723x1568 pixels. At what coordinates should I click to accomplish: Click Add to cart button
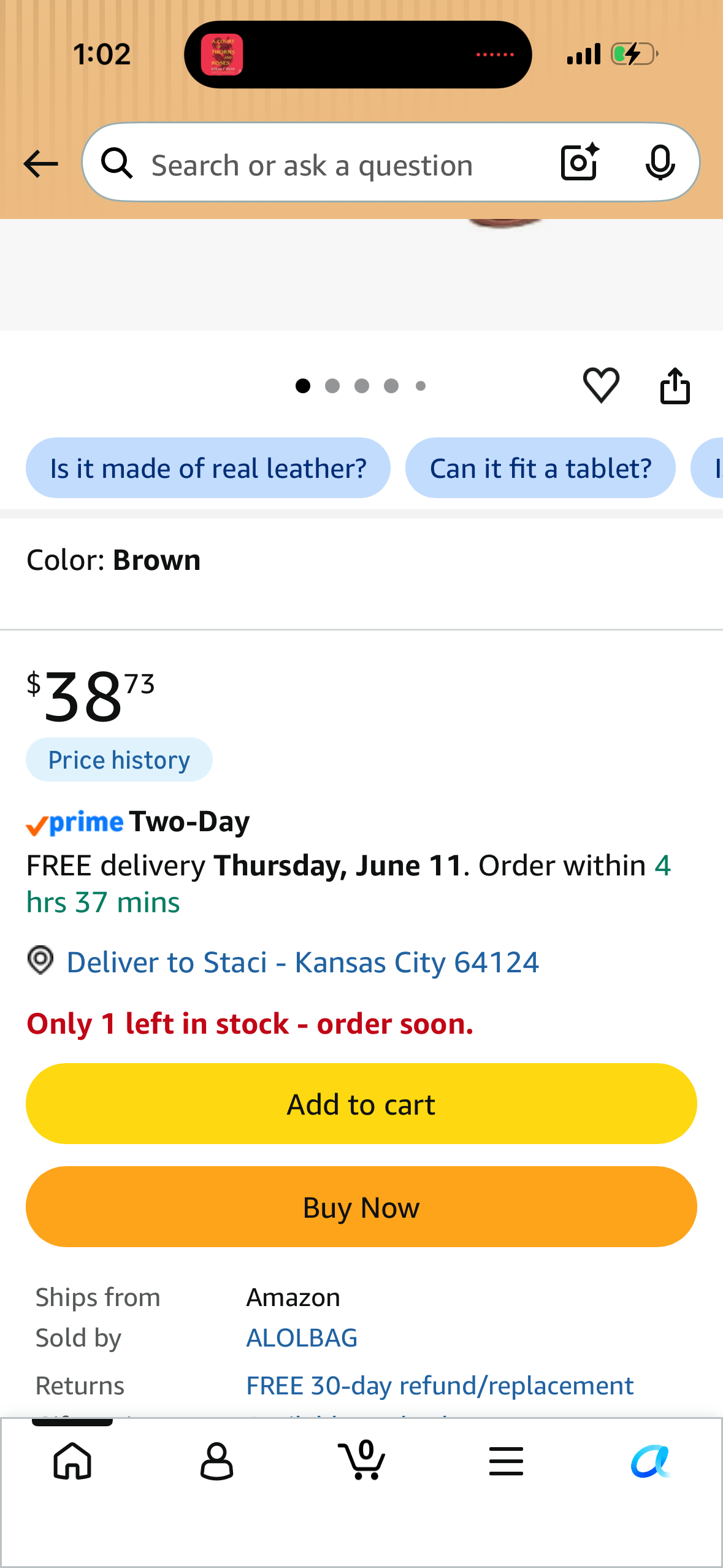(x=361, y=1104)
